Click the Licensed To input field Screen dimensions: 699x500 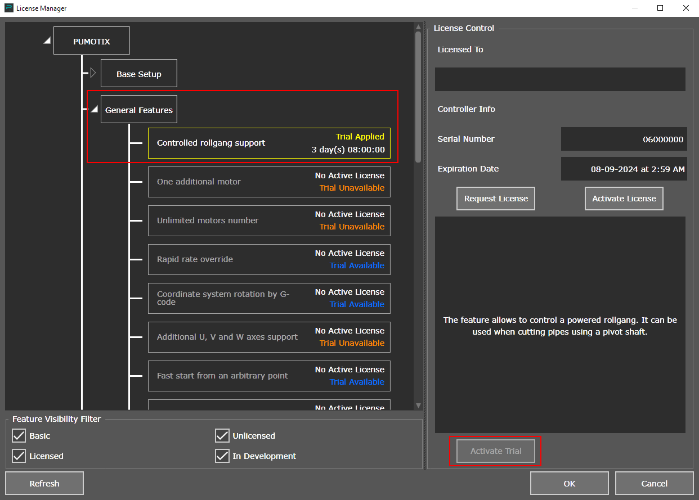pyautogui.click(x=559, y=79)
